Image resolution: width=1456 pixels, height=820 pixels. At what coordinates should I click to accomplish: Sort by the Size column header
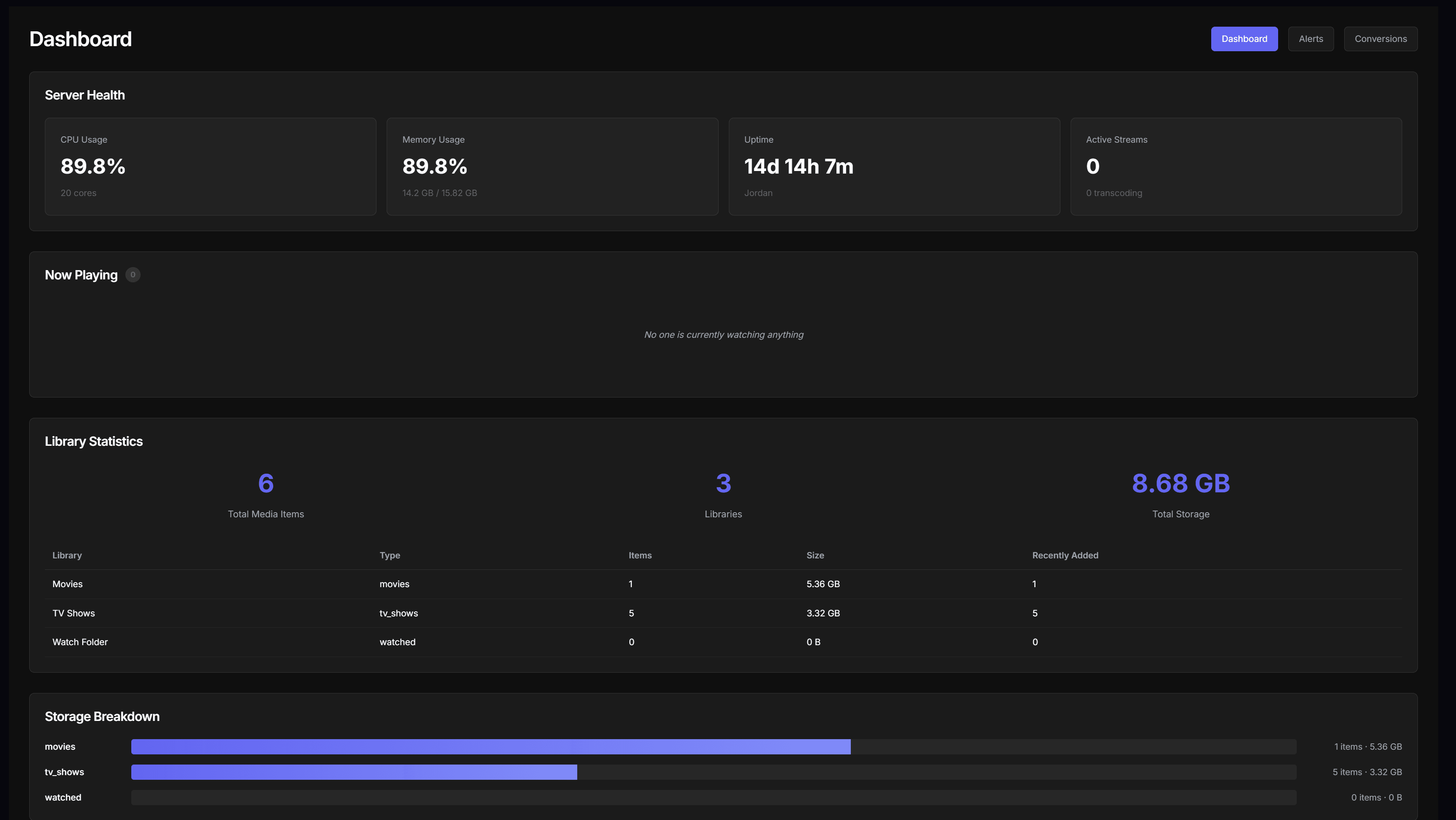click(x=815, y=555)
